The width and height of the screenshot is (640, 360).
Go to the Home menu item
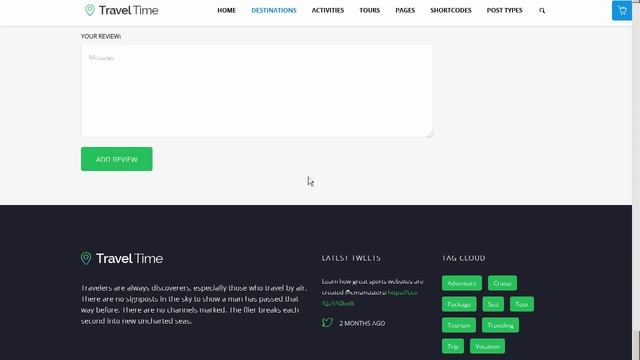click(x=227, y=10)
